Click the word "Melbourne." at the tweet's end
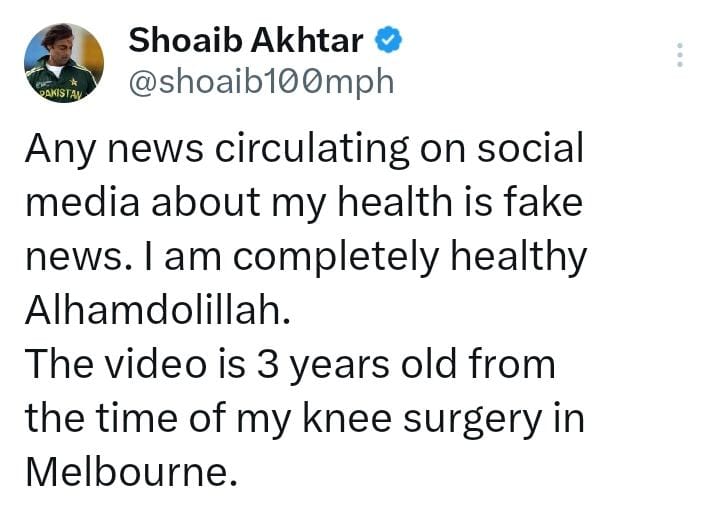Image resolution: width=720 pixels, height=517 pixels. coord(131,471)
